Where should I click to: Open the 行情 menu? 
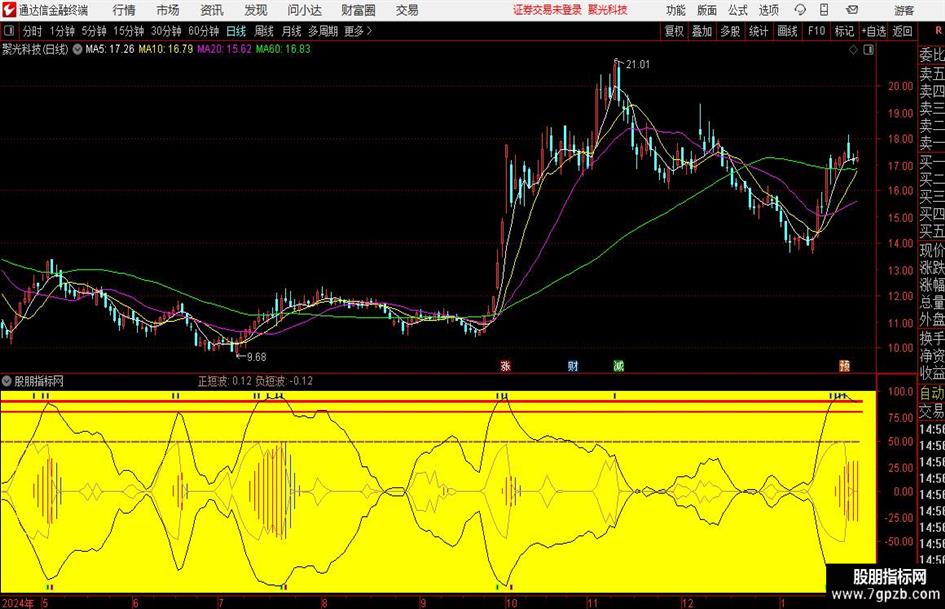pos(124,10)
